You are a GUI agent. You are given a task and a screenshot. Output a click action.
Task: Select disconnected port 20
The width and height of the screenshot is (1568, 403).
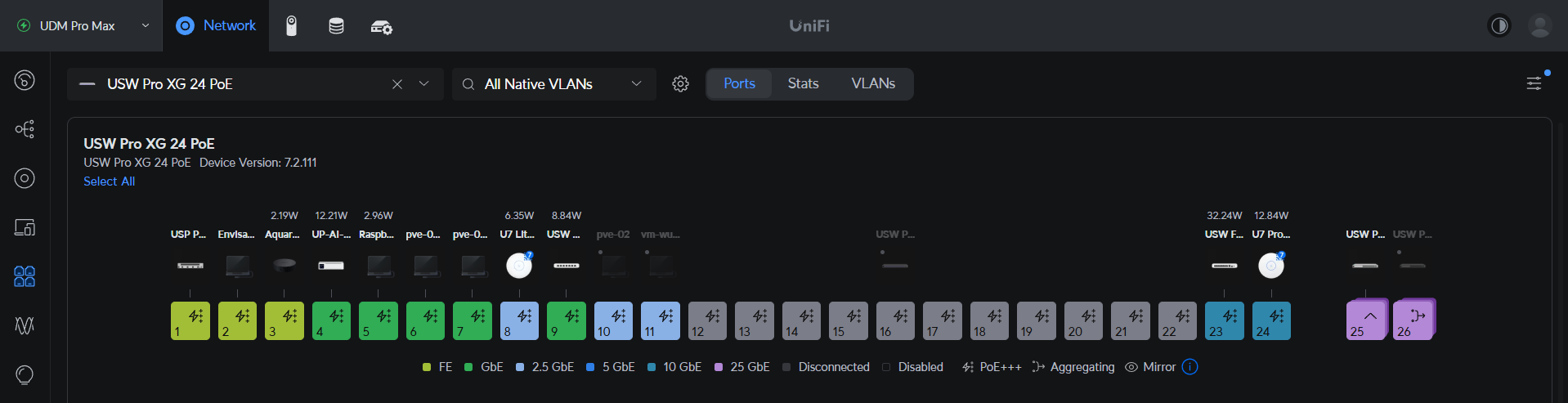[1083, 320]
